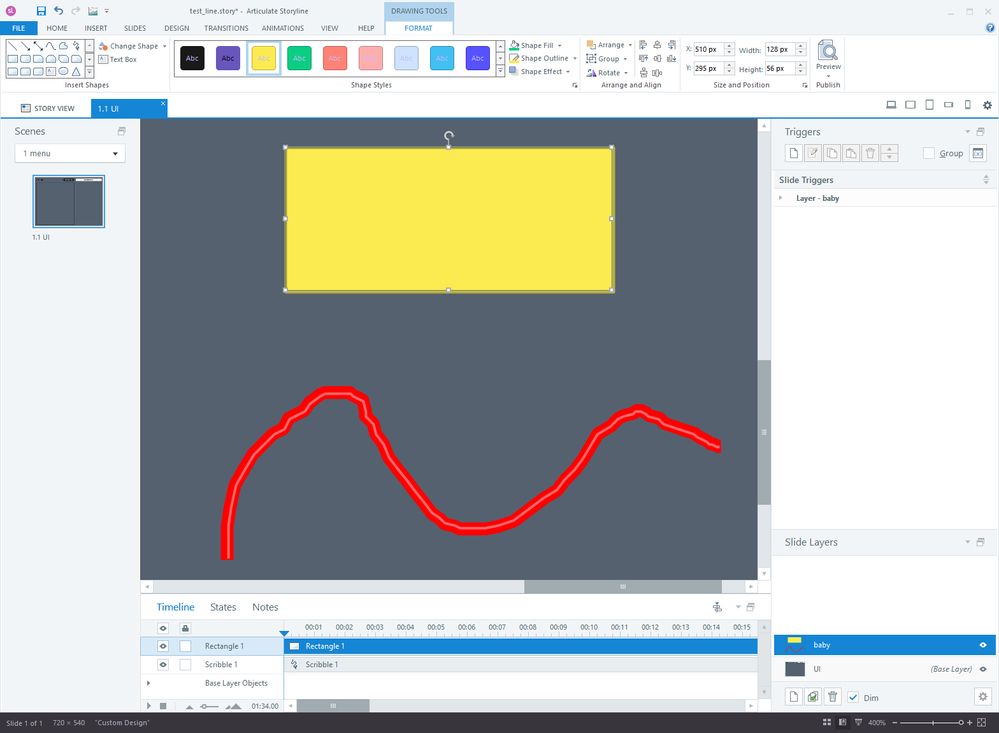
Task: Switch to the ANIMATIONS ribbon tab
Action: (282, 28)
